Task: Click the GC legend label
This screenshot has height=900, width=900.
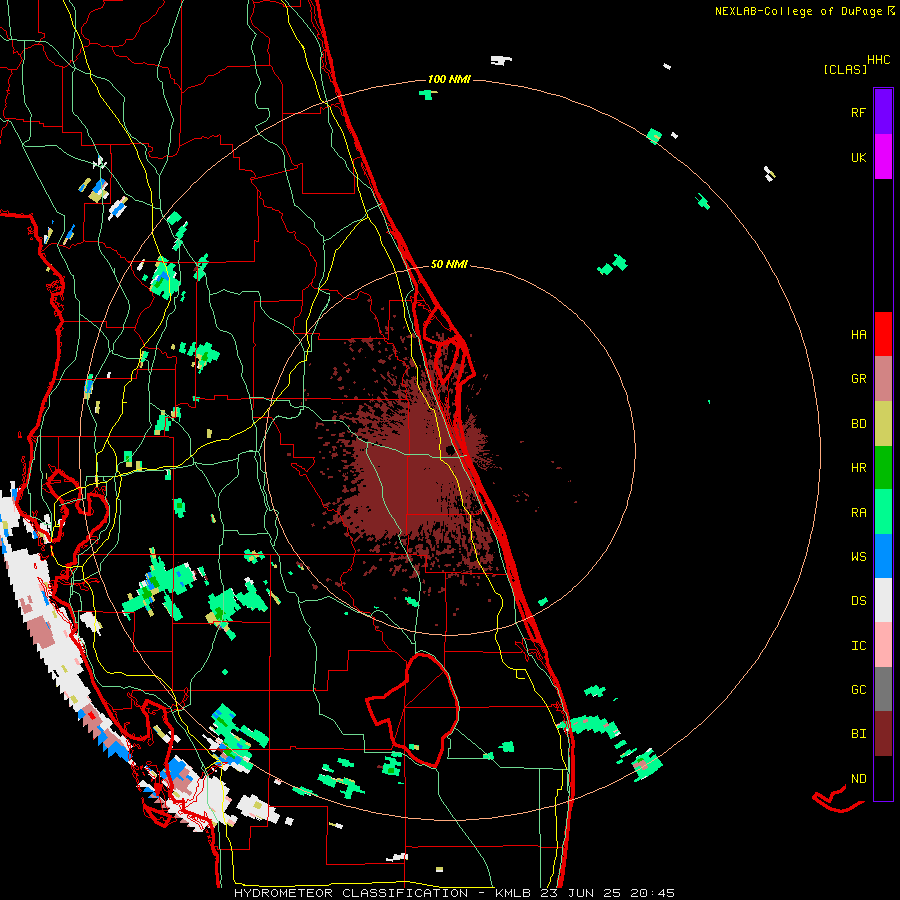Action: 858,690
